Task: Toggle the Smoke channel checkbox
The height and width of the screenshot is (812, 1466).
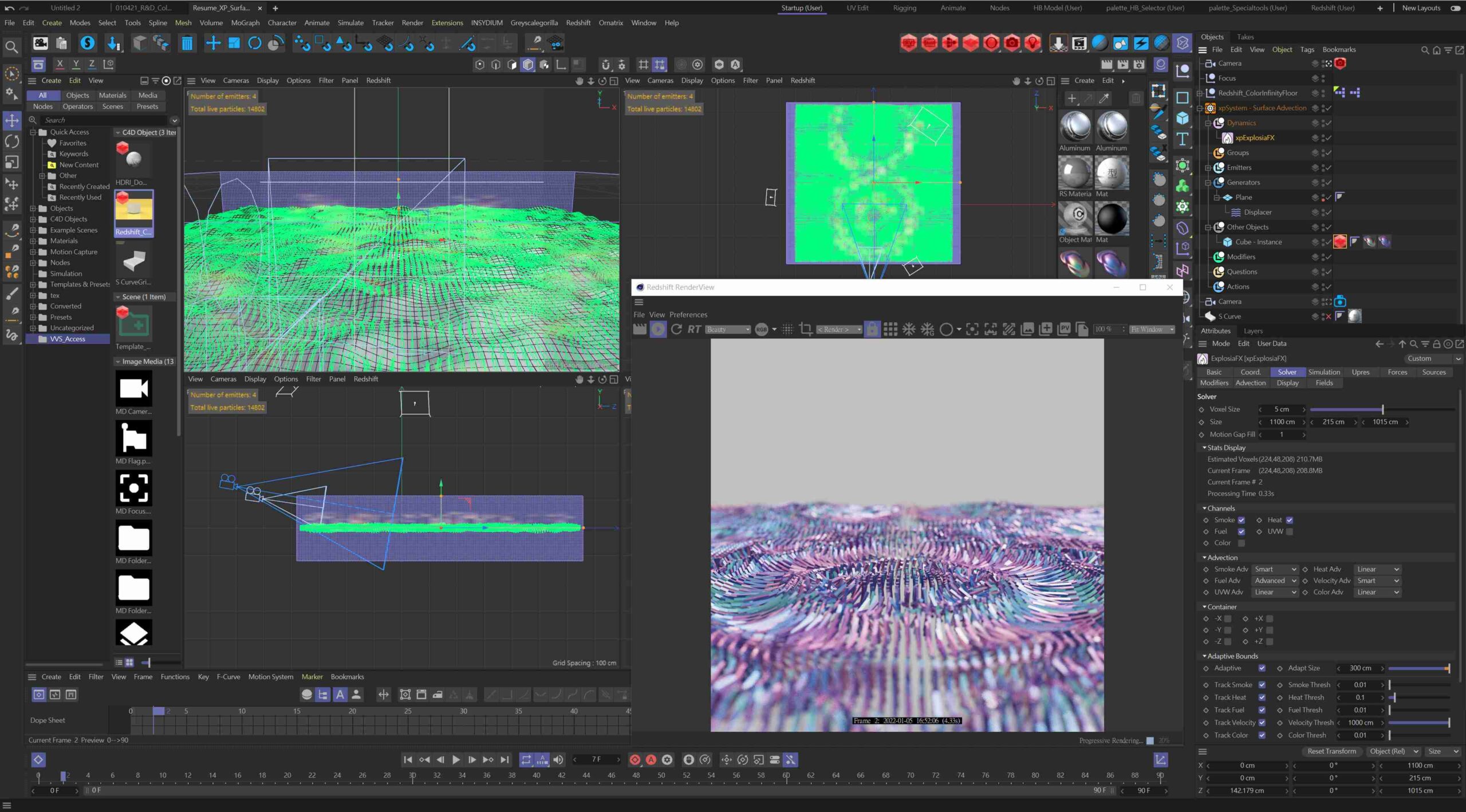Action: (1241, 520)
